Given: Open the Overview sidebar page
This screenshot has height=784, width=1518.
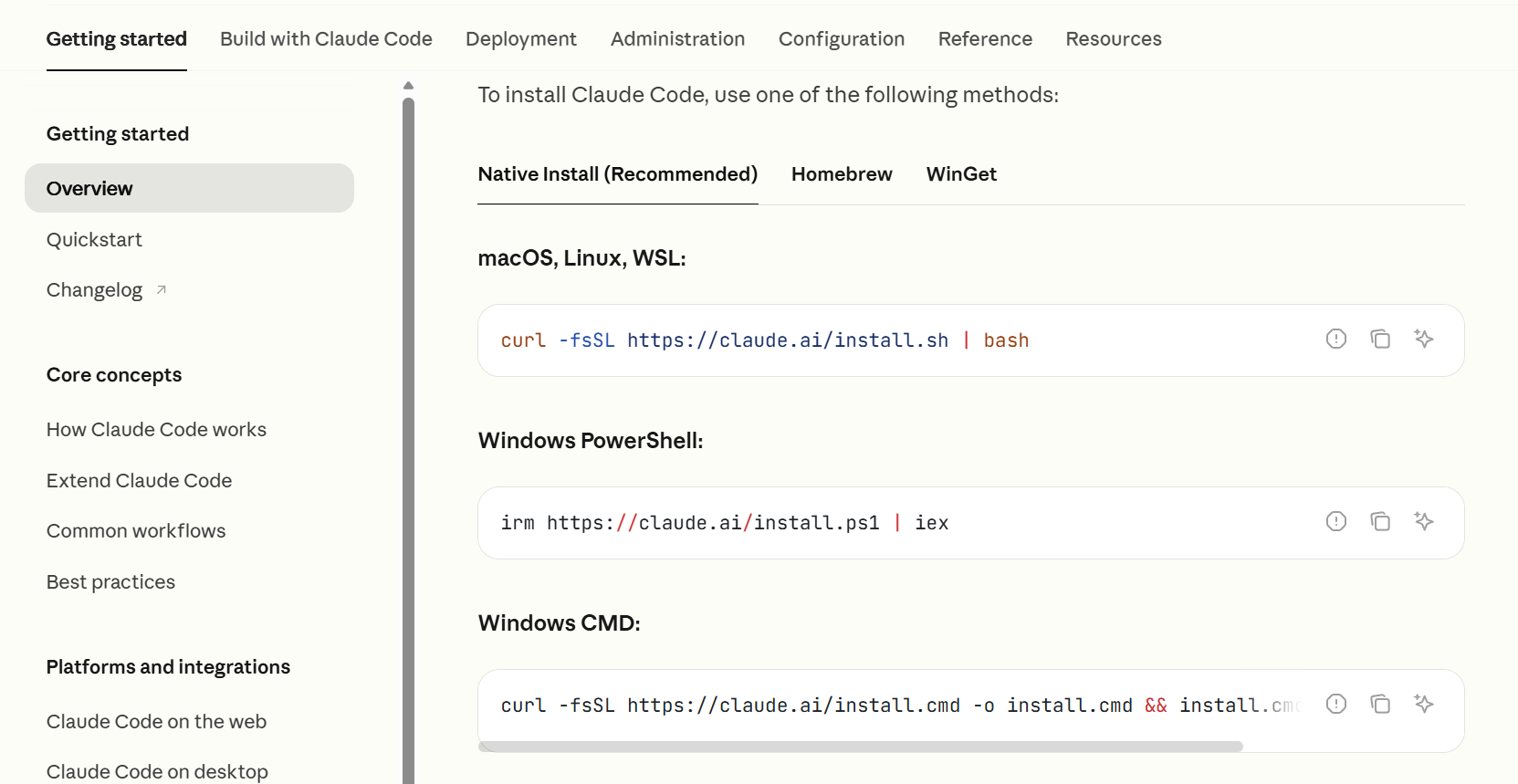Looking at the screenshot, I should click(x=189, y=188).
